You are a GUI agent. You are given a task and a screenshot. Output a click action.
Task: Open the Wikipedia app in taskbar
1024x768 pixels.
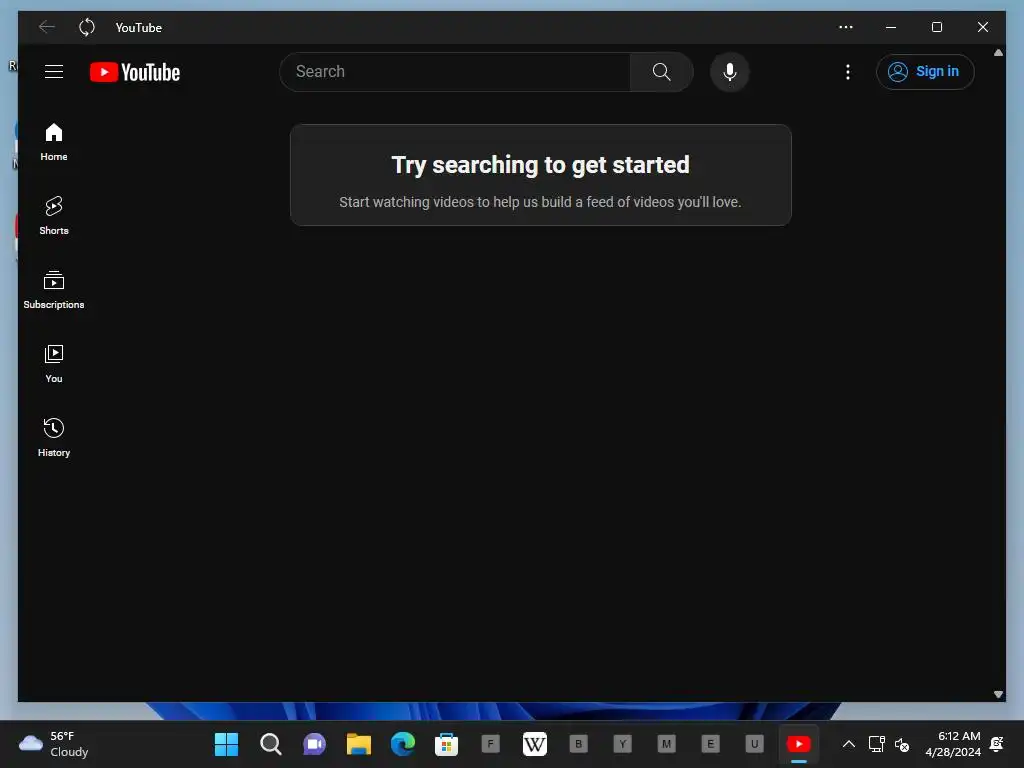pyautogui.click(x=534, y=744)
